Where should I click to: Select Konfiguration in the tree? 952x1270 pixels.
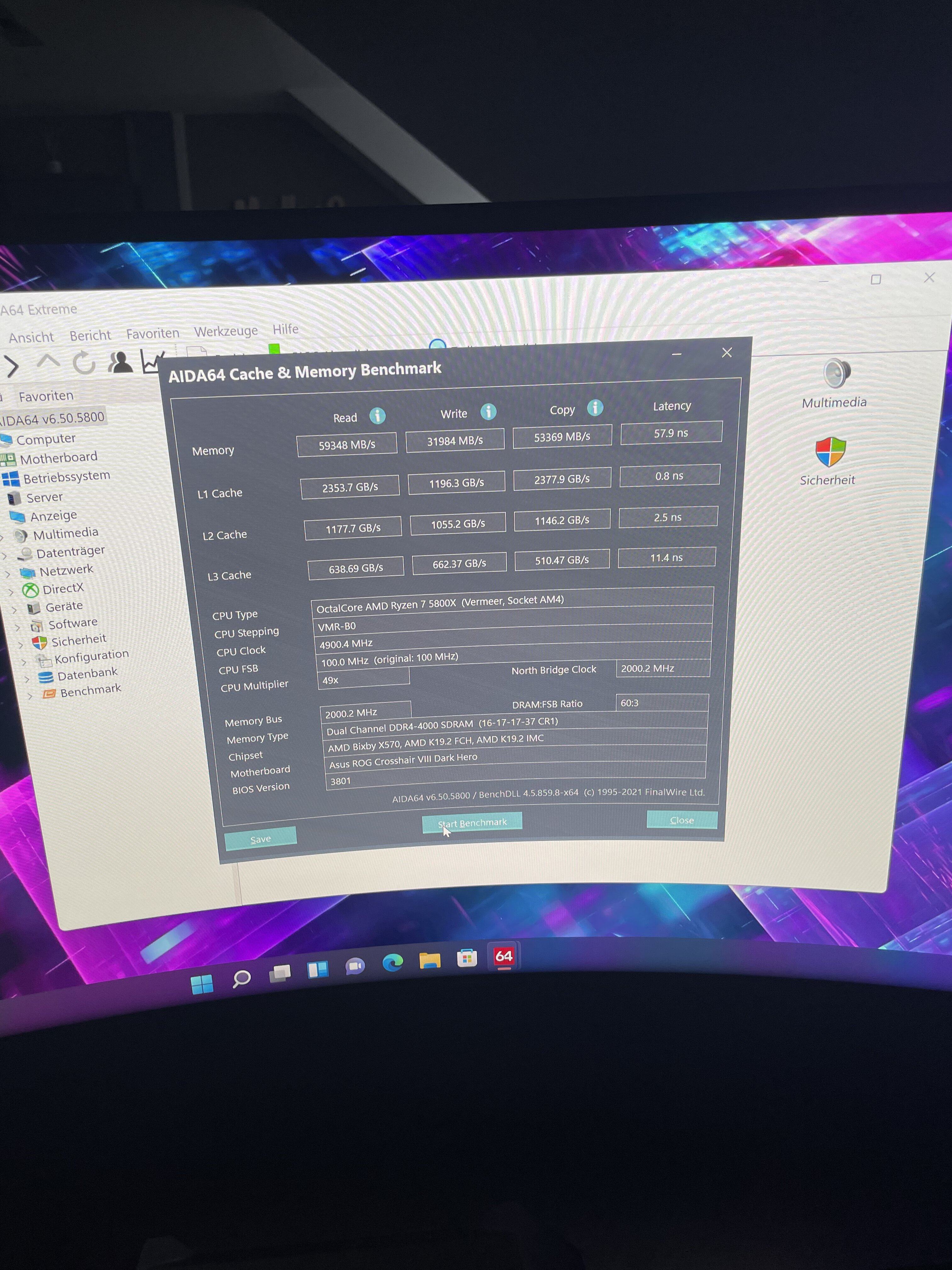[x=91, y=656]
